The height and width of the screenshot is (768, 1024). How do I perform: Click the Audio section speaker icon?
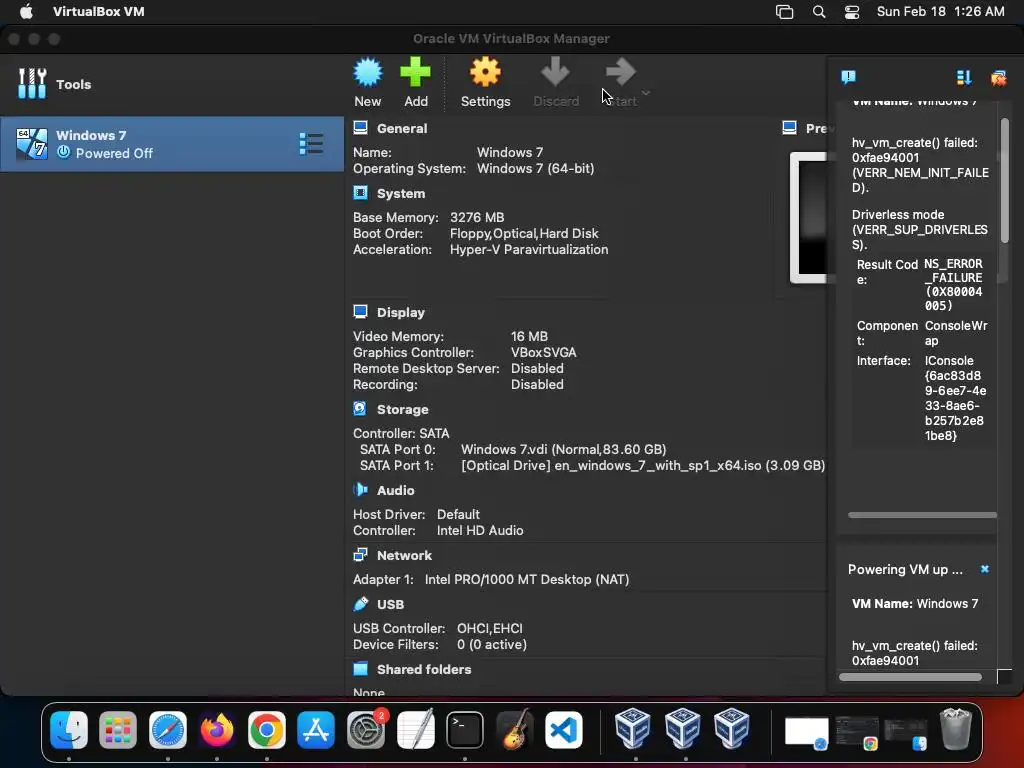(x=360, y=490)
